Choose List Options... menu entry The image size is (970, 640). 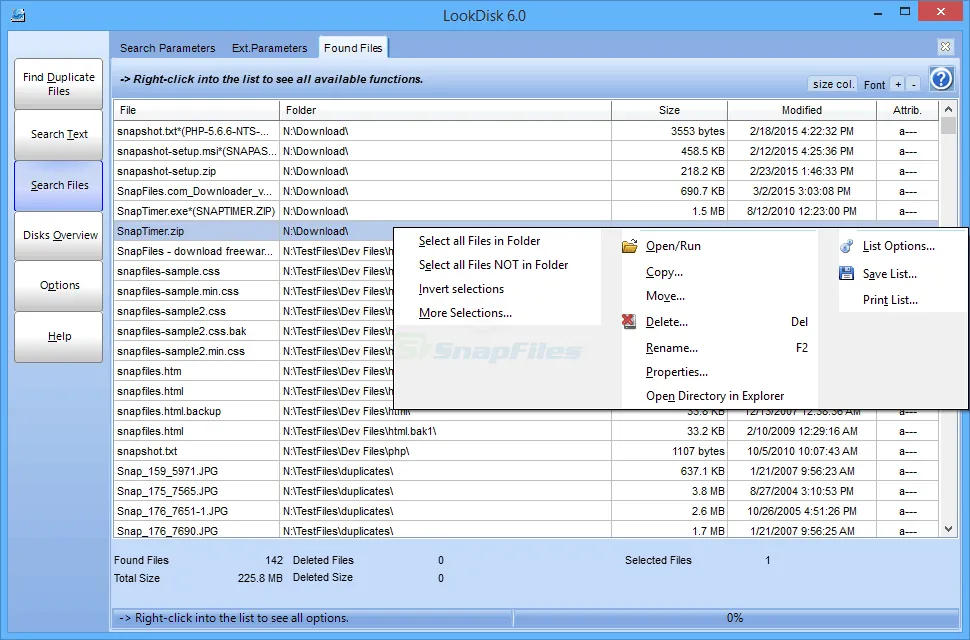[898, 246]
